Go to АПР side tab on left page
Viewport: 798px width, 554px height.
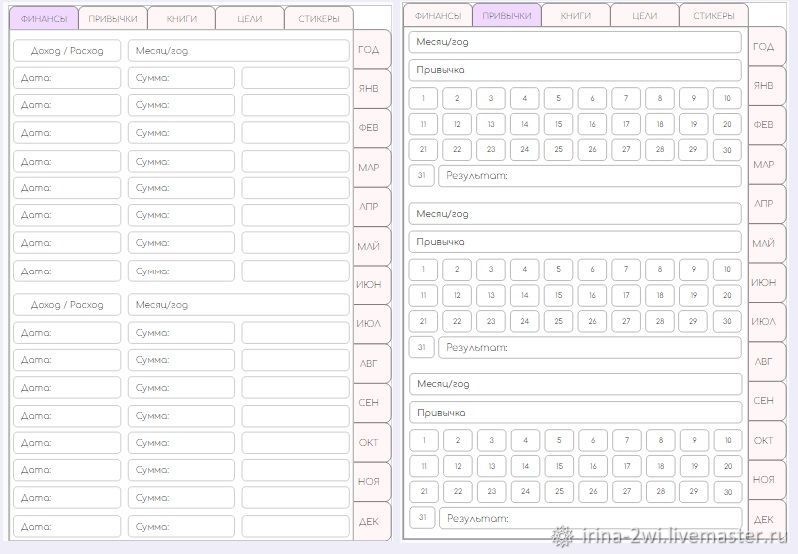(x=372, y=207)
